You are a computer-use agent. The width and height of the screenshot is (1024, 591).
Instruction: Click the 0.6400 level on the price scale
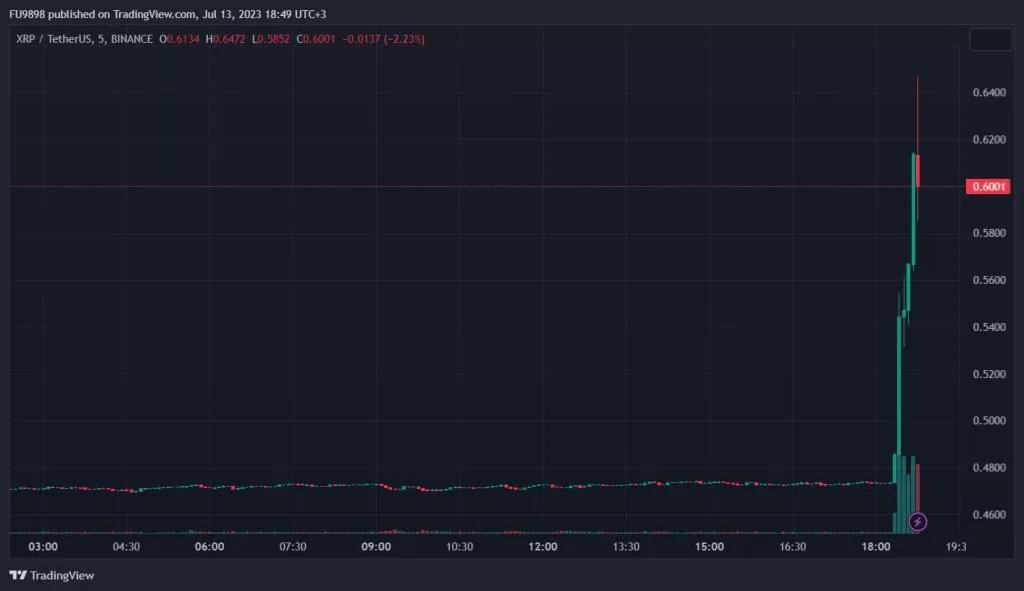point(989,93)
